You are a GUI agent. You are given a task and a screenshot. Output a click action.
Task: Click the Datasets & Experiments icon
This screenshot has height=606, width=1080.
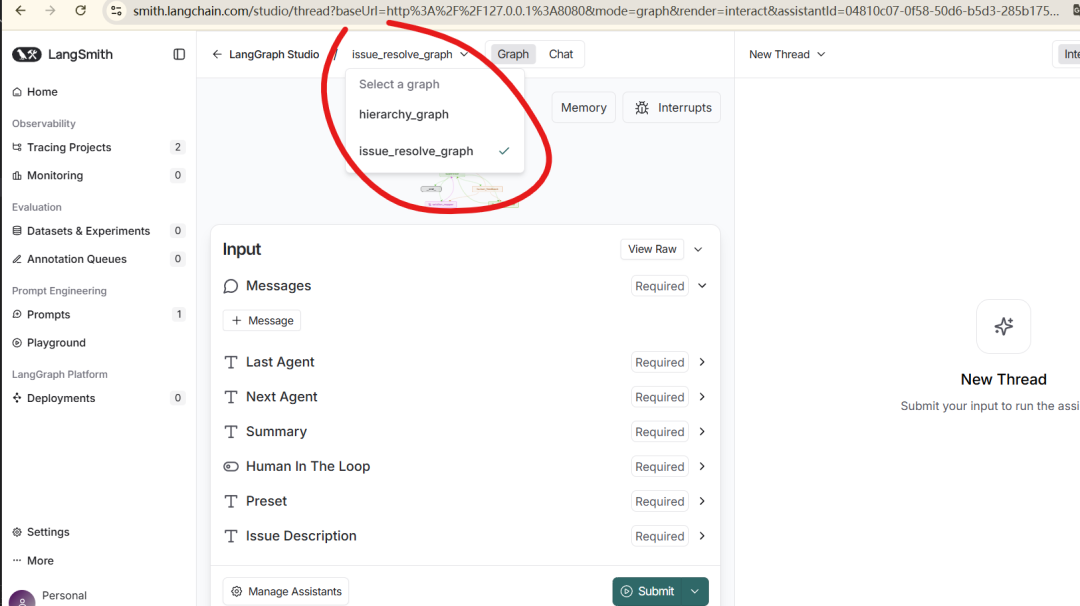[17, 231]
